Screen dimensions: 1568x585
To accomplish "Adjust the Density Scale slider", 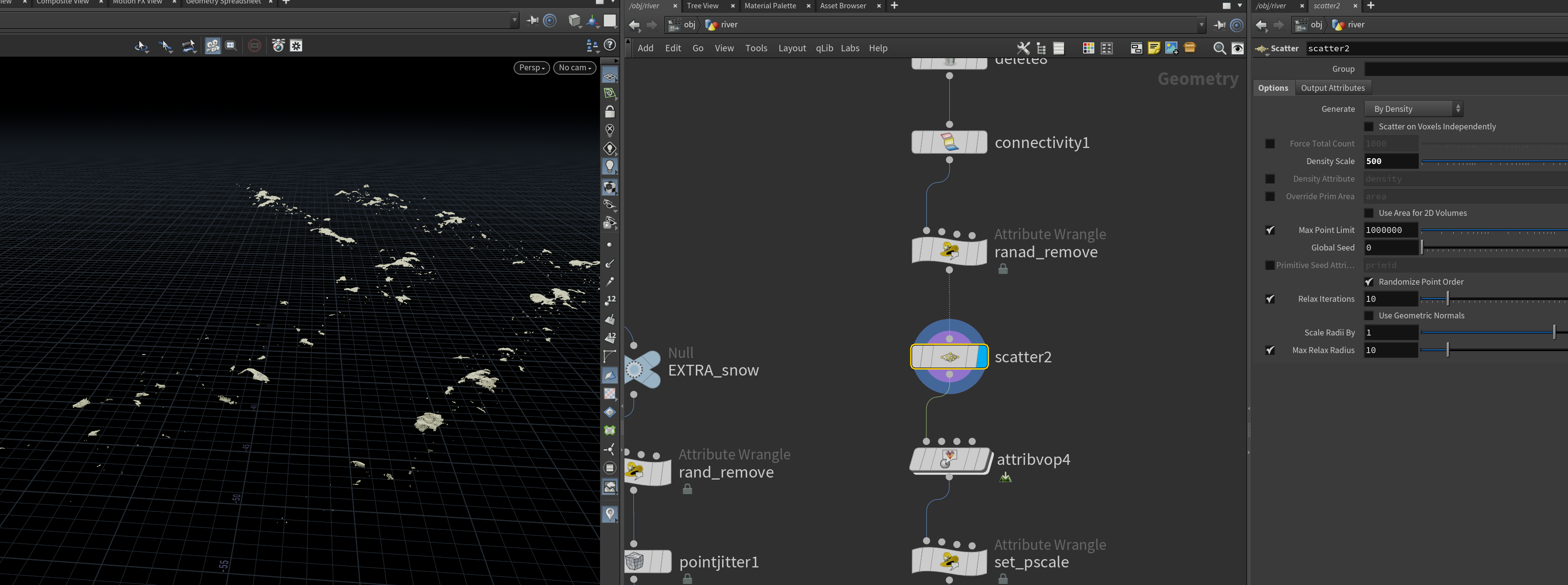I will [1494, 162].
